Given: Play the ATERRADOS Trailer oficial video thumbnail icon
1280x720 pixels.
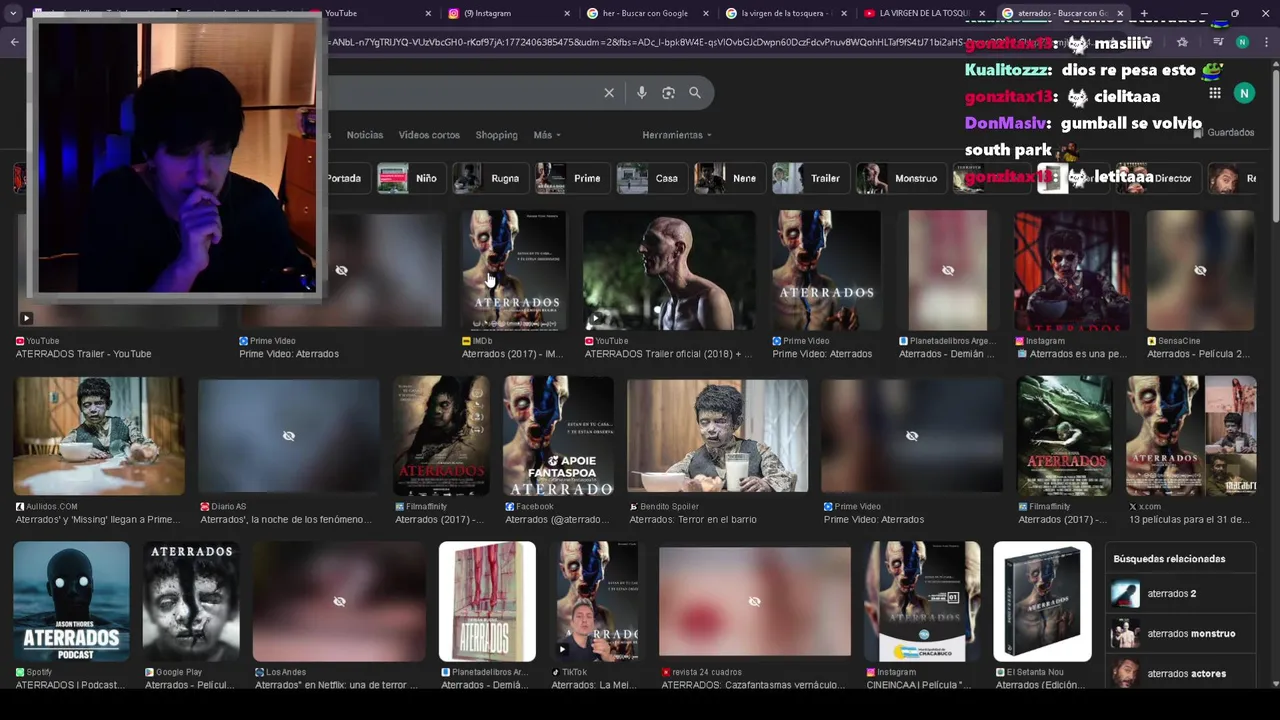Looking at the screenshot, I should click(595, 319).
